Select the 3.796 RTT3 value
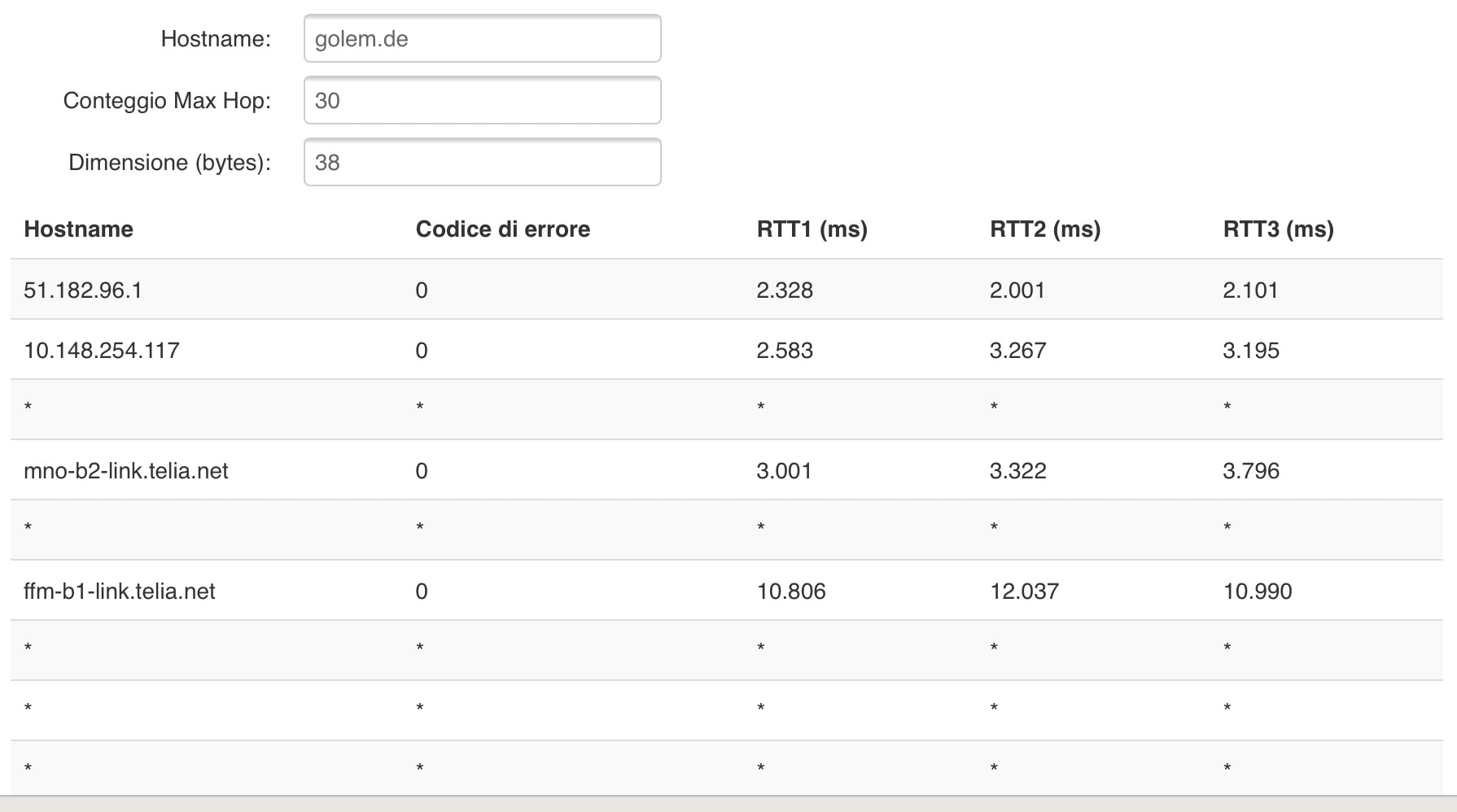Viewport: 1457px width, 812px height. (1251, 471)
